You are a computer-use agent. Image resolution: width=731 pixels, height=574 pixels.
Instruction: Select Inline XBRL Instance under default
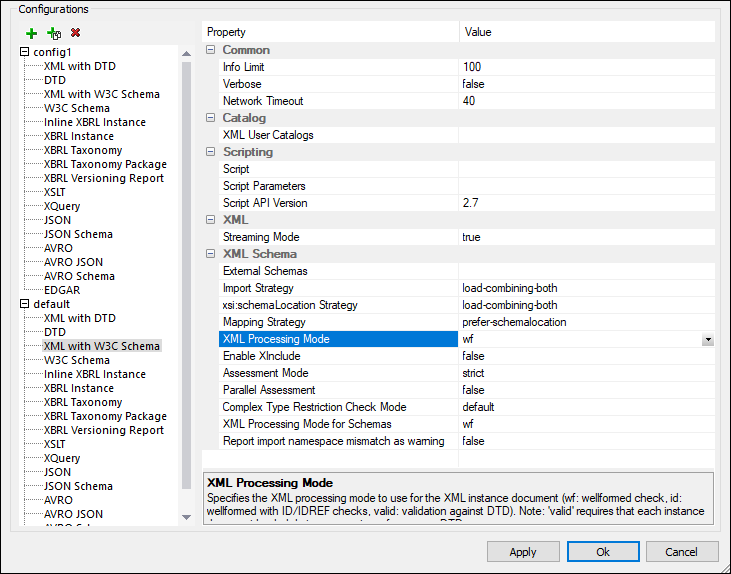click(x=94, y=374)
